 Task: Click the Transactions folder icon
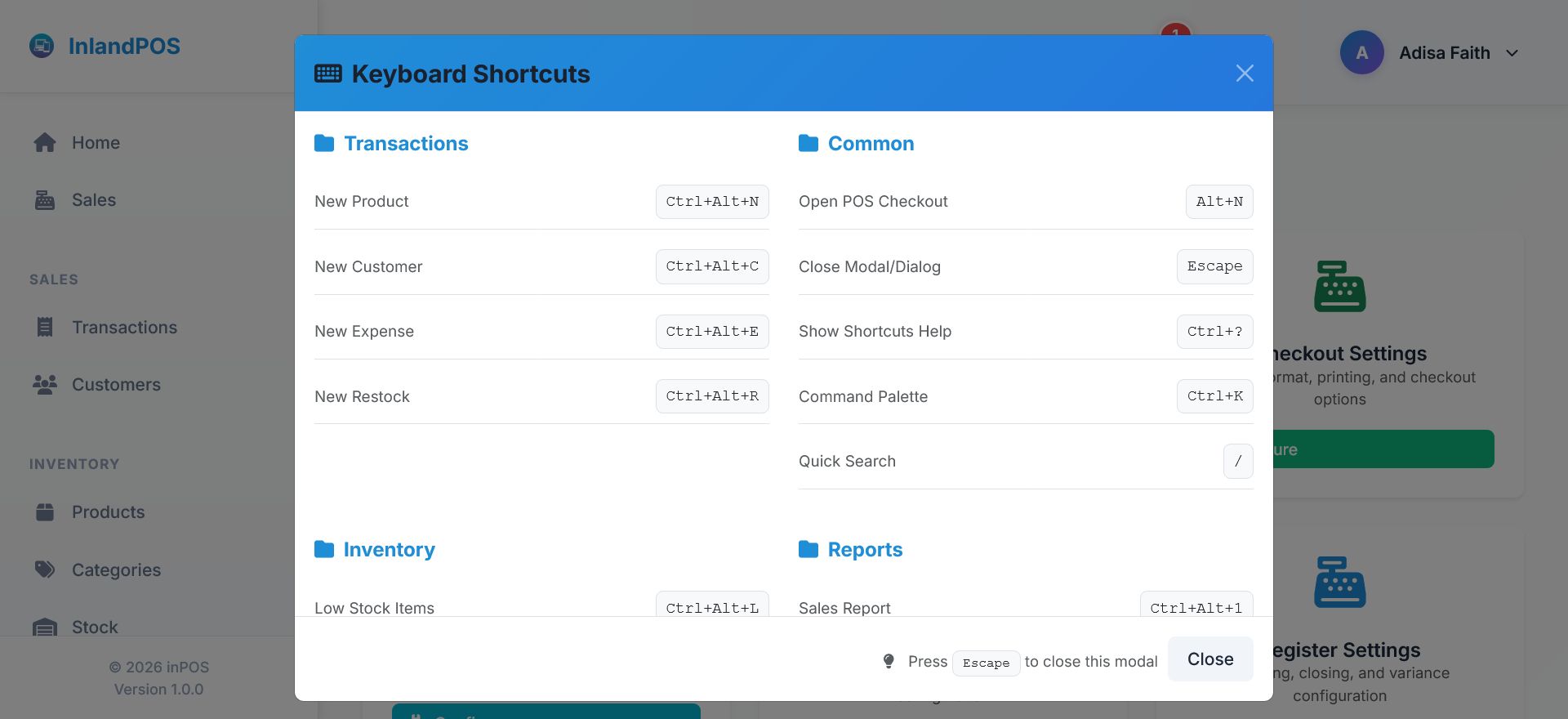[x=324, y=144]
